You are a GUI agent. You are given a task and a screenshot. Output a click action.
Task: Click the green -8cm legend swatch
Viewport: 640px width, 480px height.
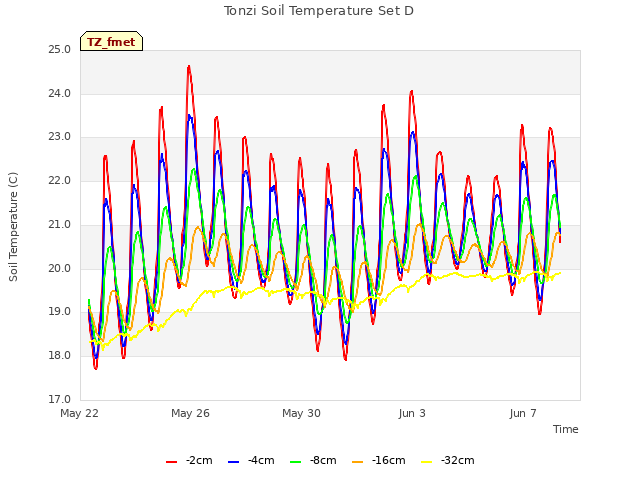[x=296, y=462]
